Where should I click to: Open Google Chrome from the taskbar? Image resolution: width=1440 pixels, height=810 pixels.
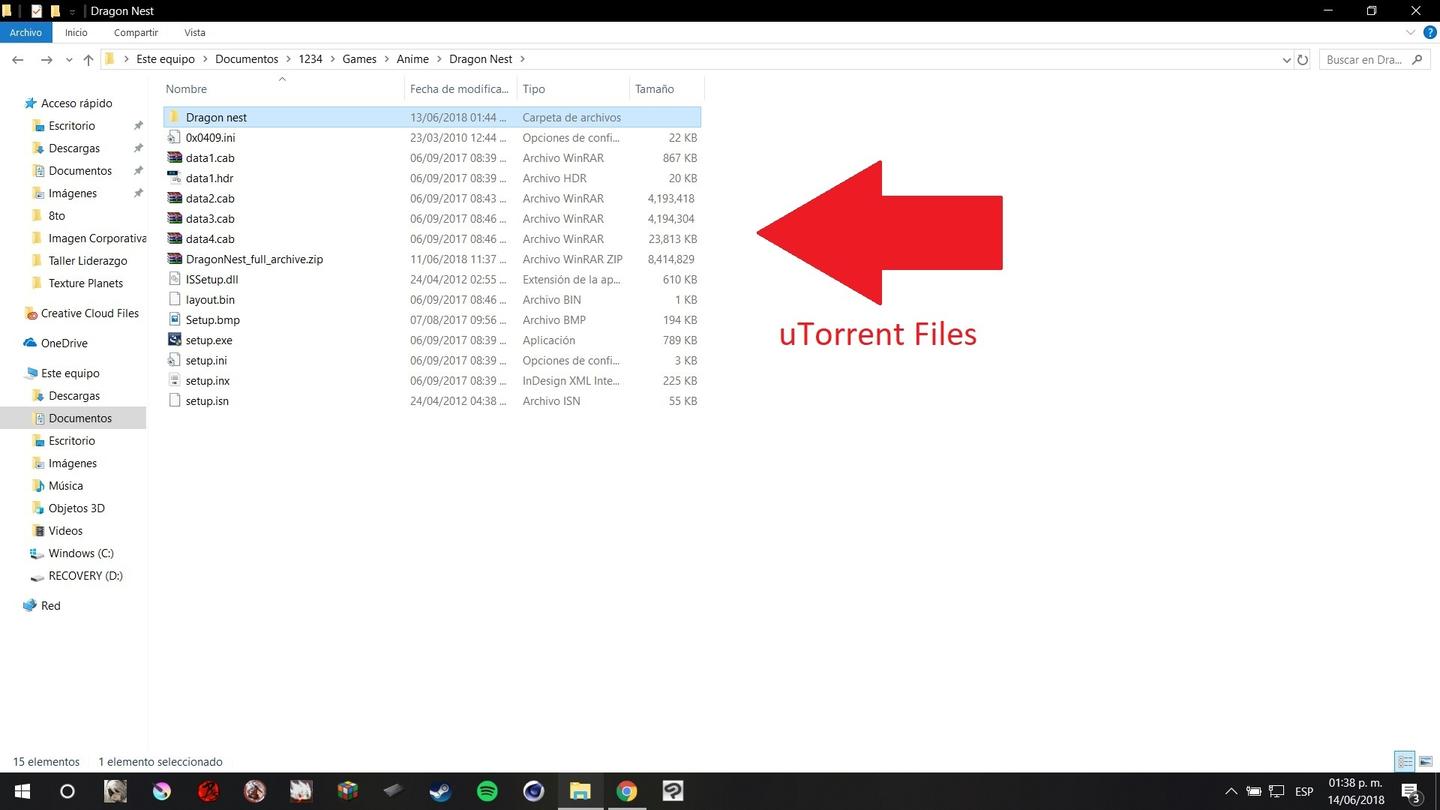pos(627,791)
